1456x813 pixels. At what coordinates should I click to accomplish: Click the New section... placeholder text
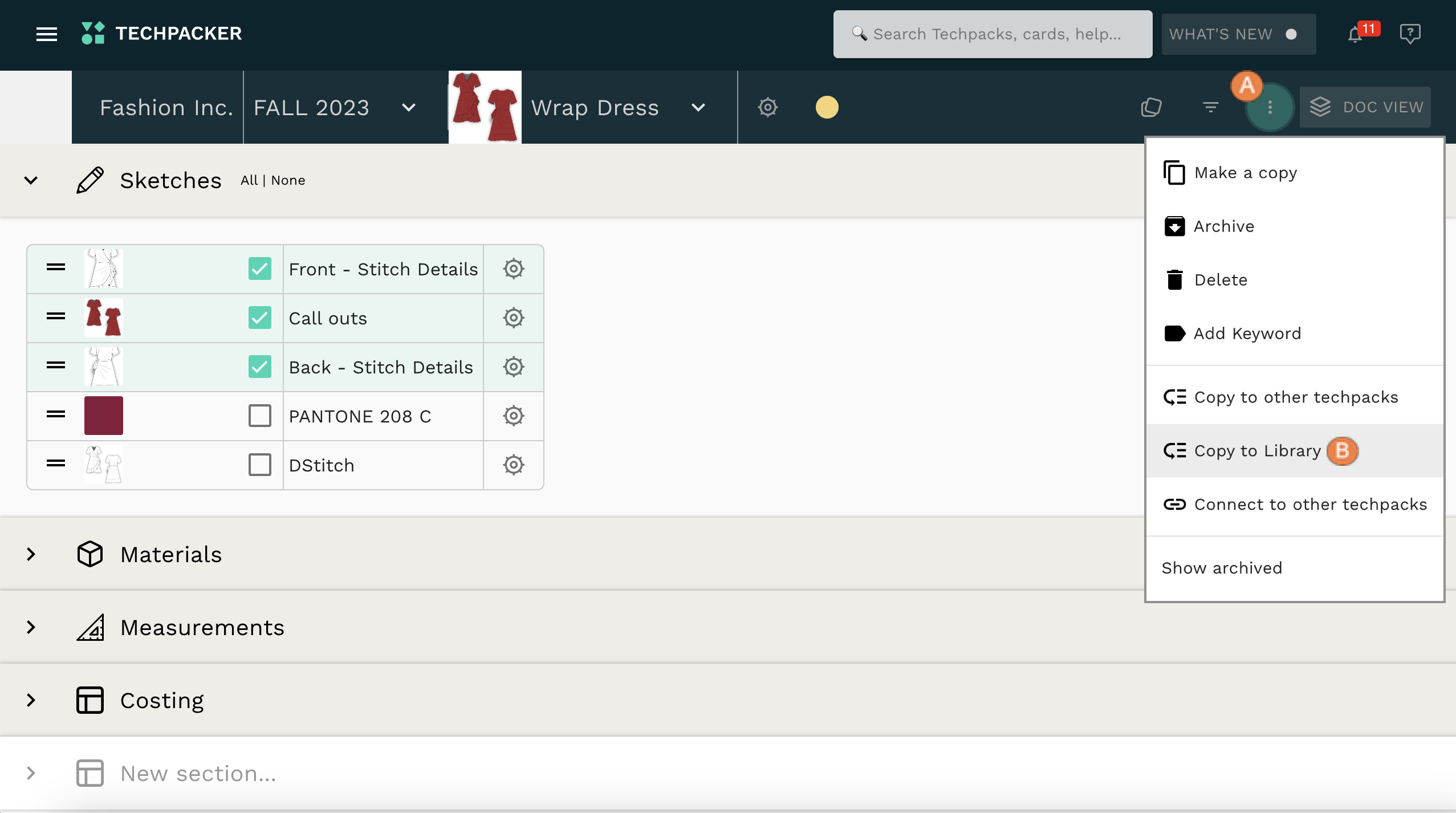tap(198, 774)
